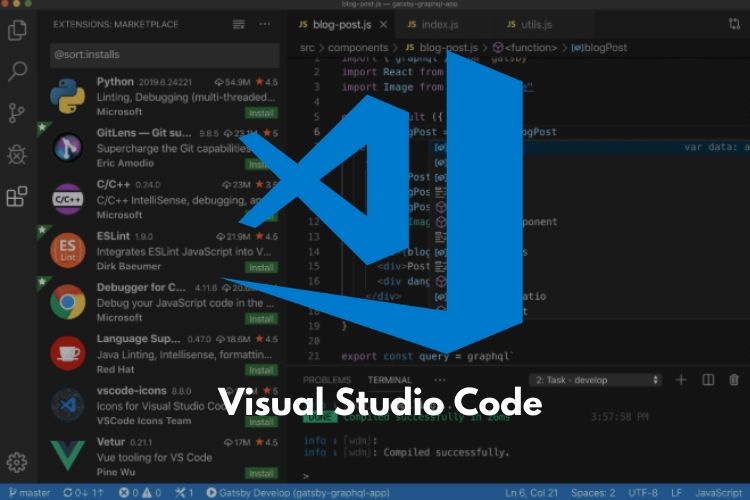Select the Eric Amodio publisher text
Image resolution: width=750 pixels, height=500 pixels.
[125, 163]
